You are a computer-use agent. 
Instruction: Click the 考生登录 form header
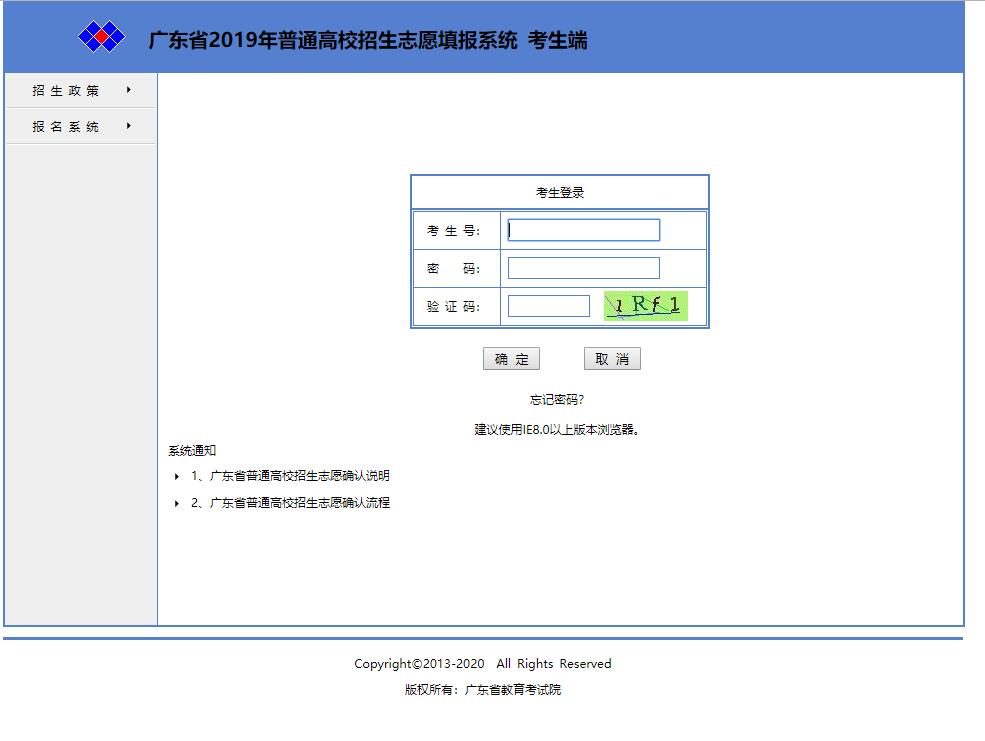(559, 193)
